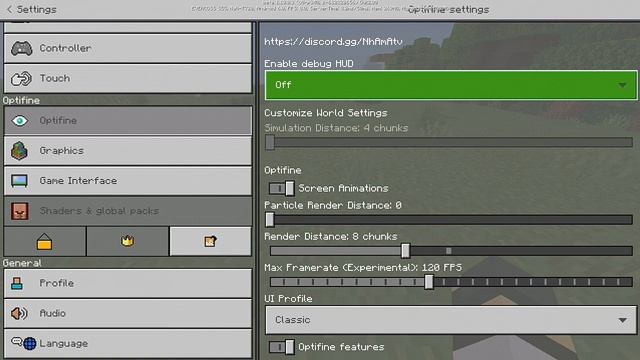Open the Enable debug HUD dropdown
Image resolution: width=640 pixels, height=360 pixels.
(451, 85)
